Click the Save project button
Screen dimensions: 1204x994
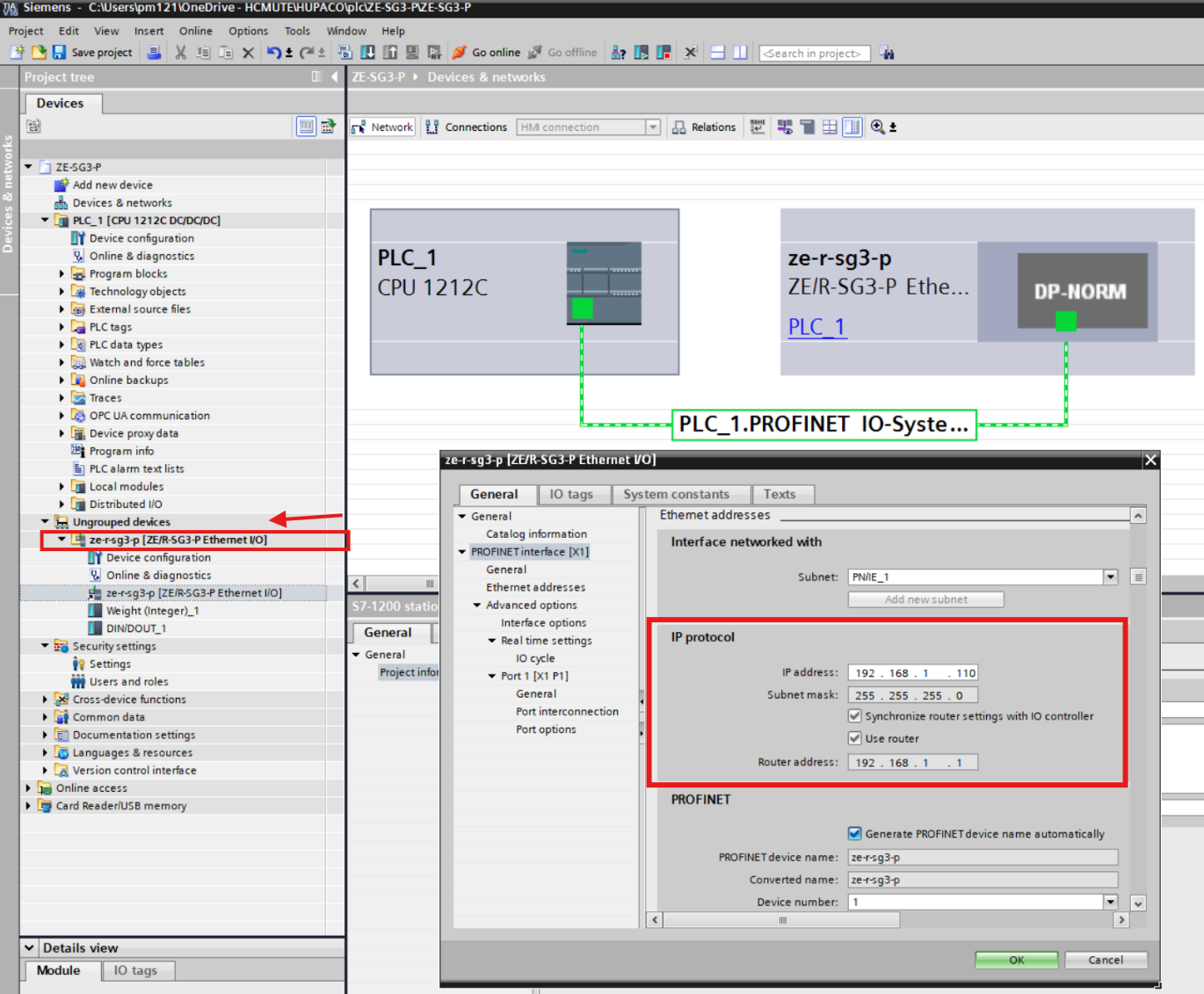(92, 53)
